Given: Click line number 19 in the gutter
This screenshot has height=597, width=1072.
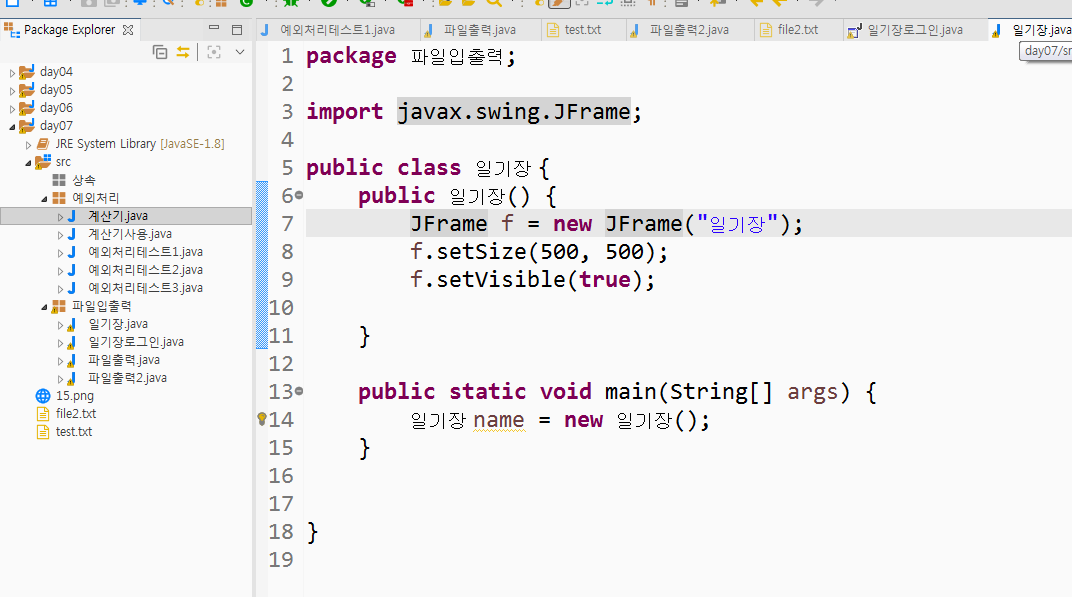Looking at the screenshot, I should 280,560.
